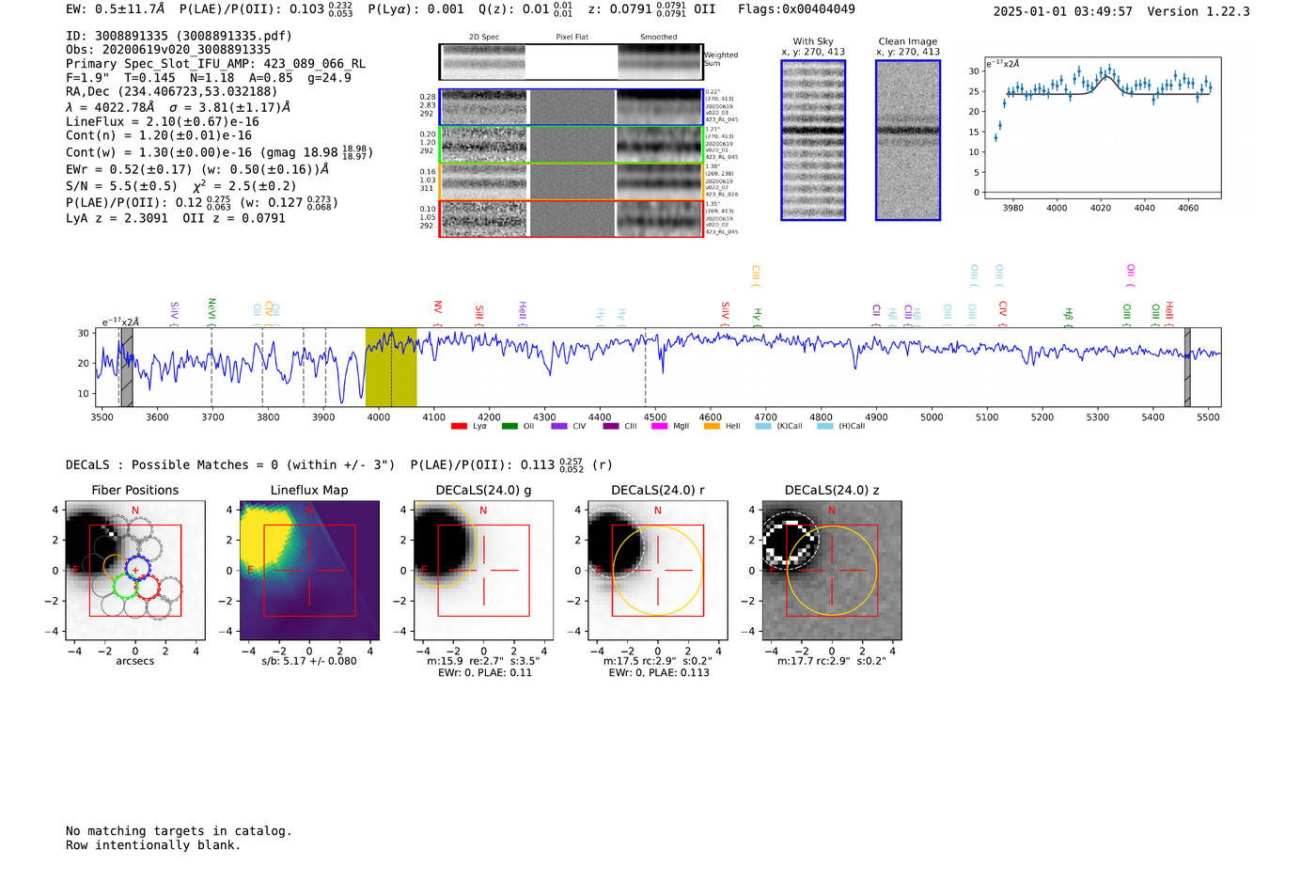Click the 2025-01-01 03:49:57 timestamp

click(1062, 11)
